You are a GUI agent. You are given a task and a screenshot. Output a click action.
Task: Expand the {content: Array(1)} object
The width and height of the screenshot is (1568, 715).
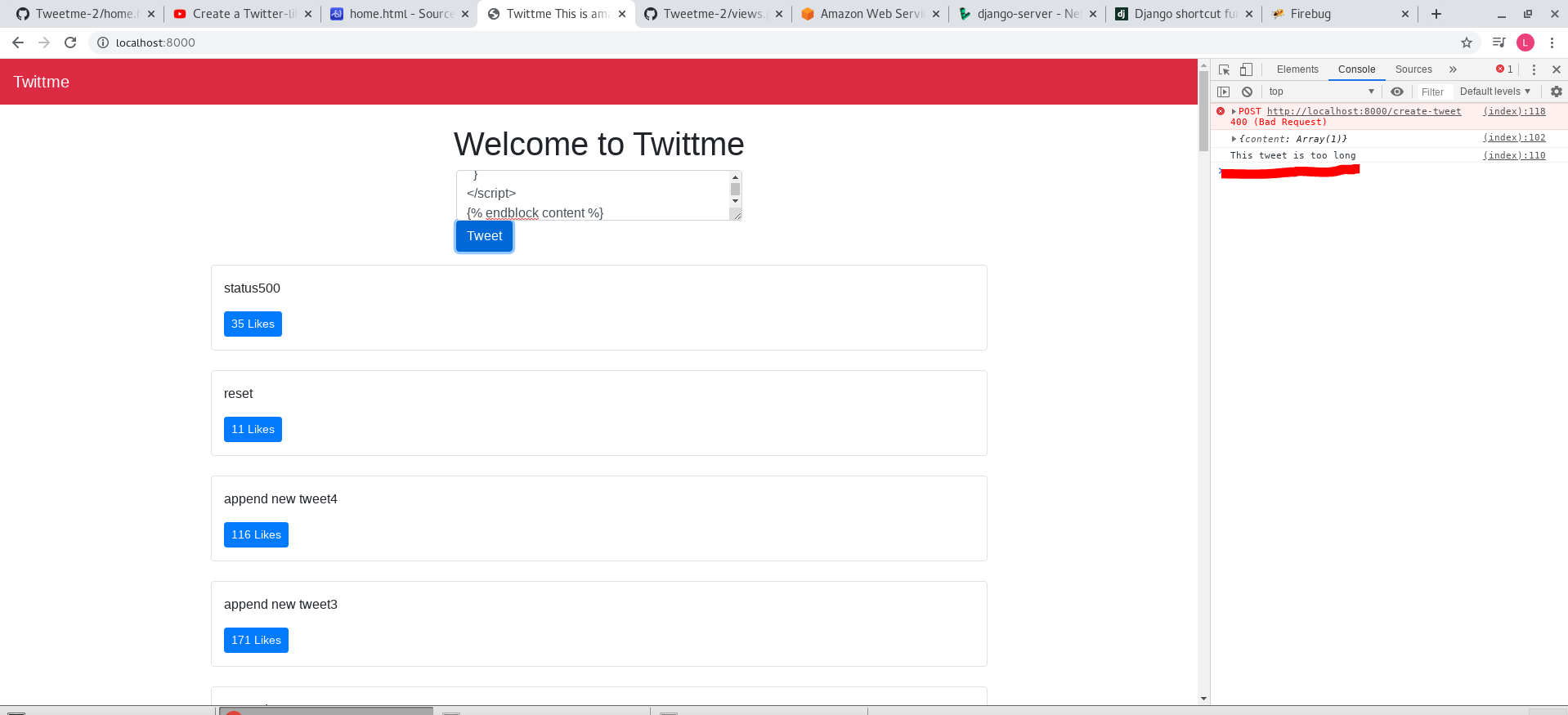click(1234, 139)
